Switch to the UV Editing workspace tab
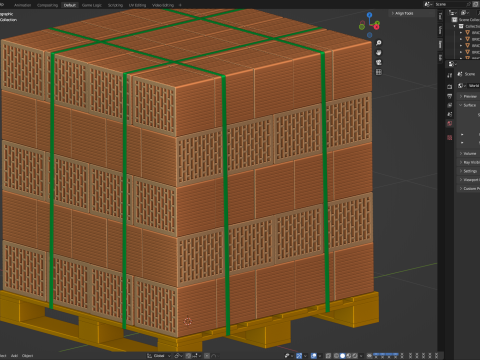 [x=137, y=5]
